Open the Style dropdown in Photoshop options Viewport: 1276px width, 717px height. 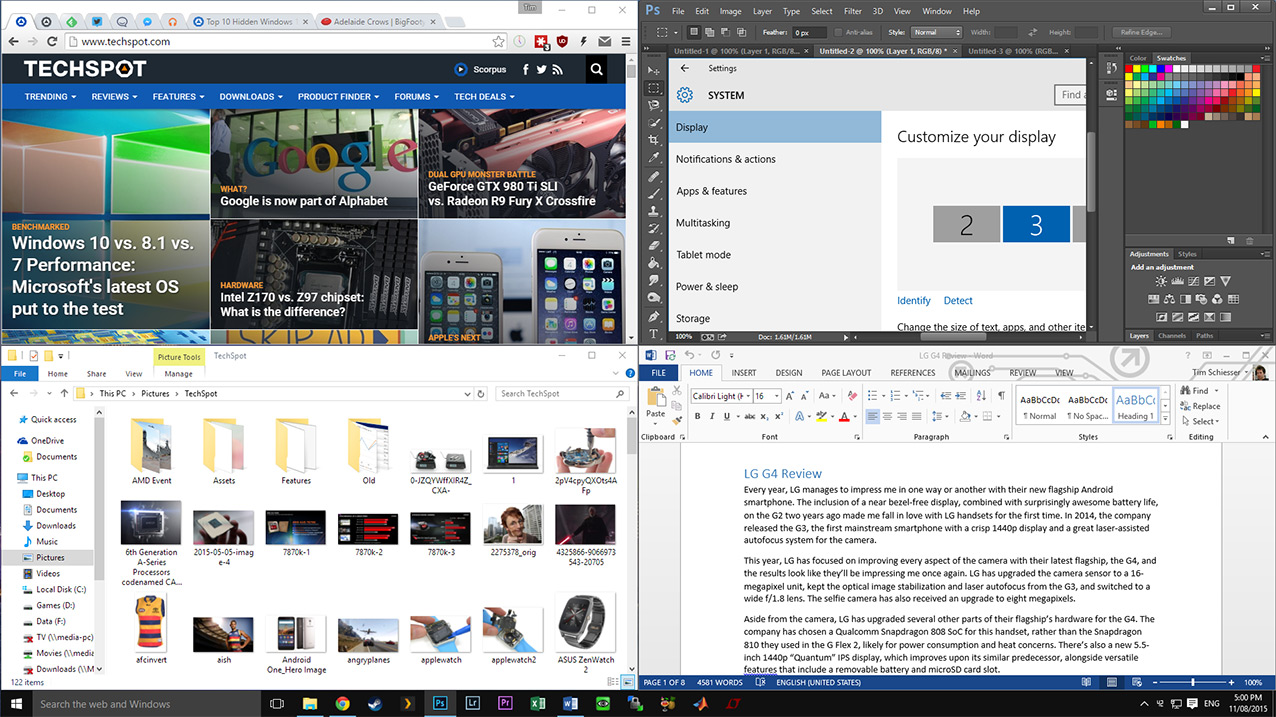click(936, 32)
